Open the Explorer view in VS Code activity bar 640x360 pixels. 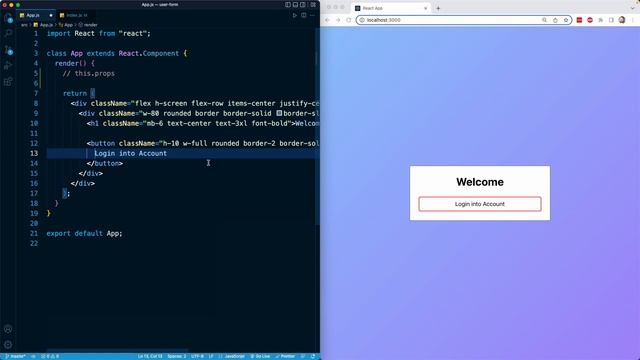coord(8,18)
